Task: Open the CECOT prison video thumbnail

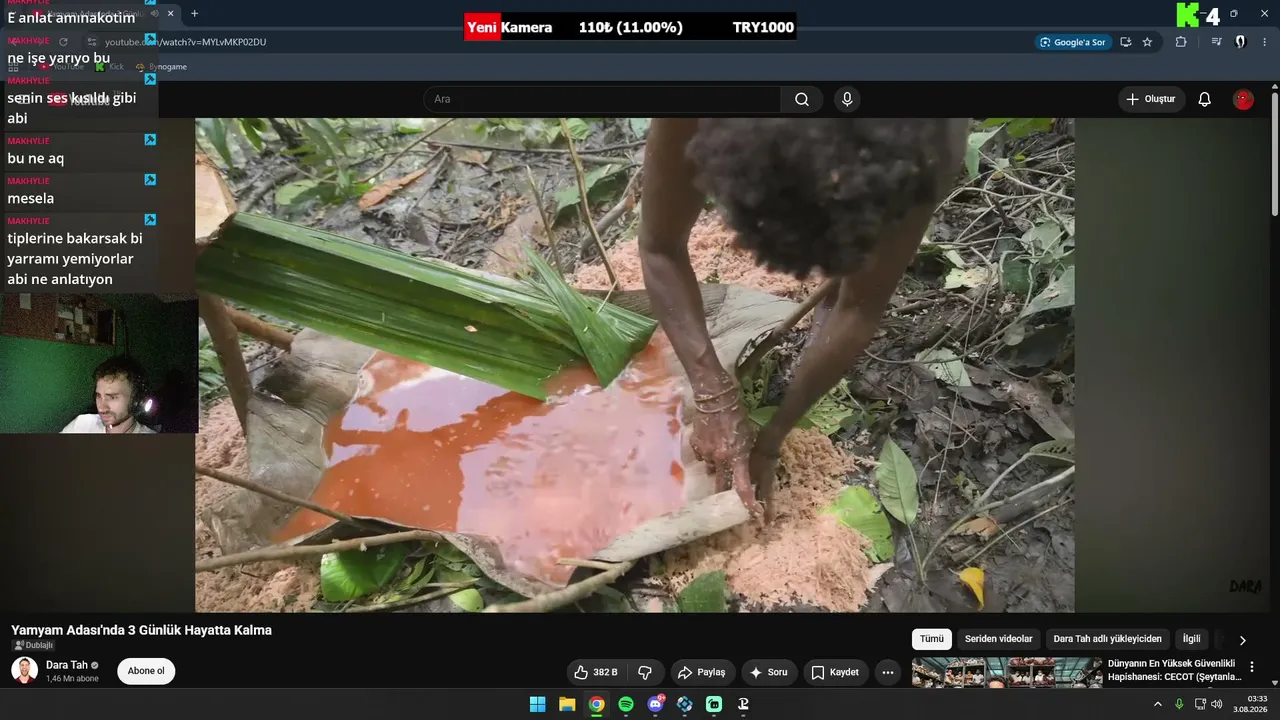Action: point(1006,673)
